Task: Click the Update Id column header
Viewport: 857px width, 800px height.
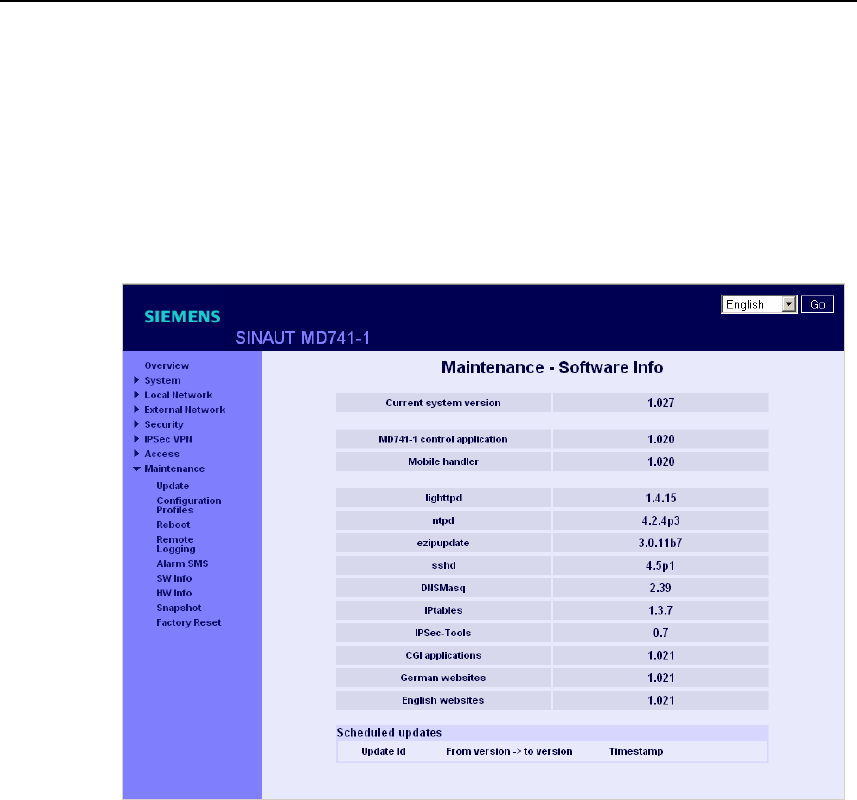Action: (383, 751)
